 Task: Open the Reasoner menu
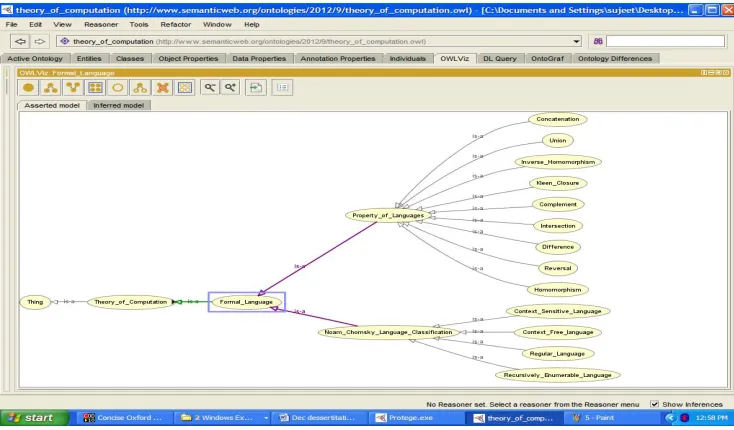[x=101, y=24]
